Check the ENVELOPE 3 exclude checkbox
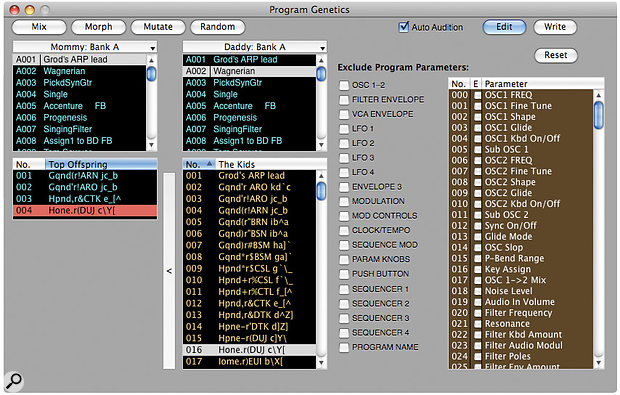This screenshot has width=620, height=395. point(344,187)
